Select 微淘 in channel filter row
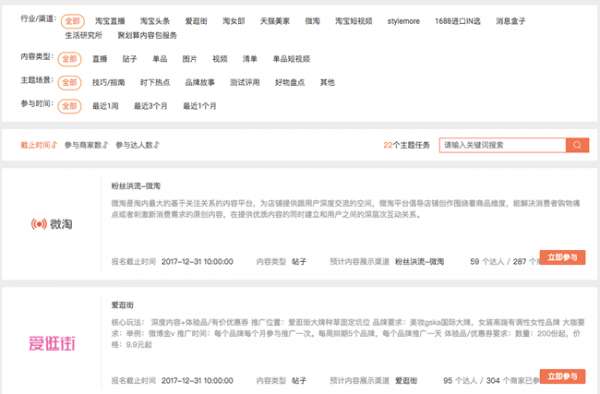Screen dimensions: 600x394 pos(312,21)
